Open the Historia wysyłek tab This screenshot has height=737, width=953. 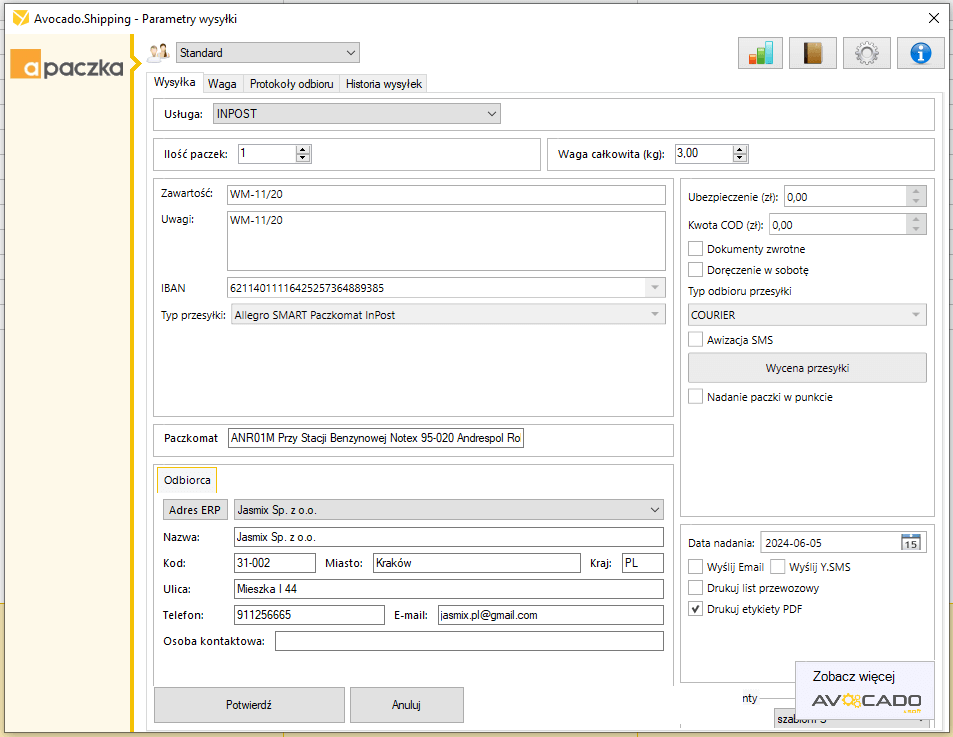point(384,84)
